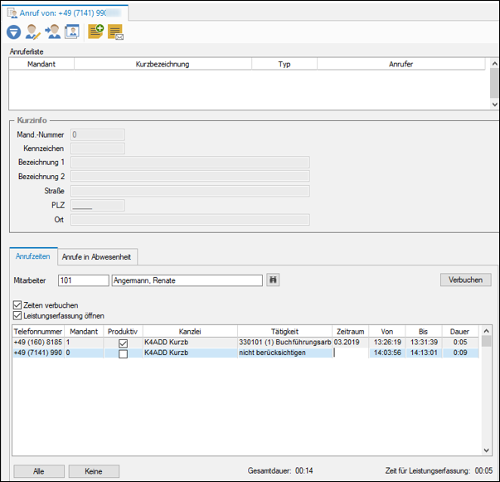Click the Bis column header
Viewport: 500px width, 482px height.
pyautogui.click(x=423, y=331)
